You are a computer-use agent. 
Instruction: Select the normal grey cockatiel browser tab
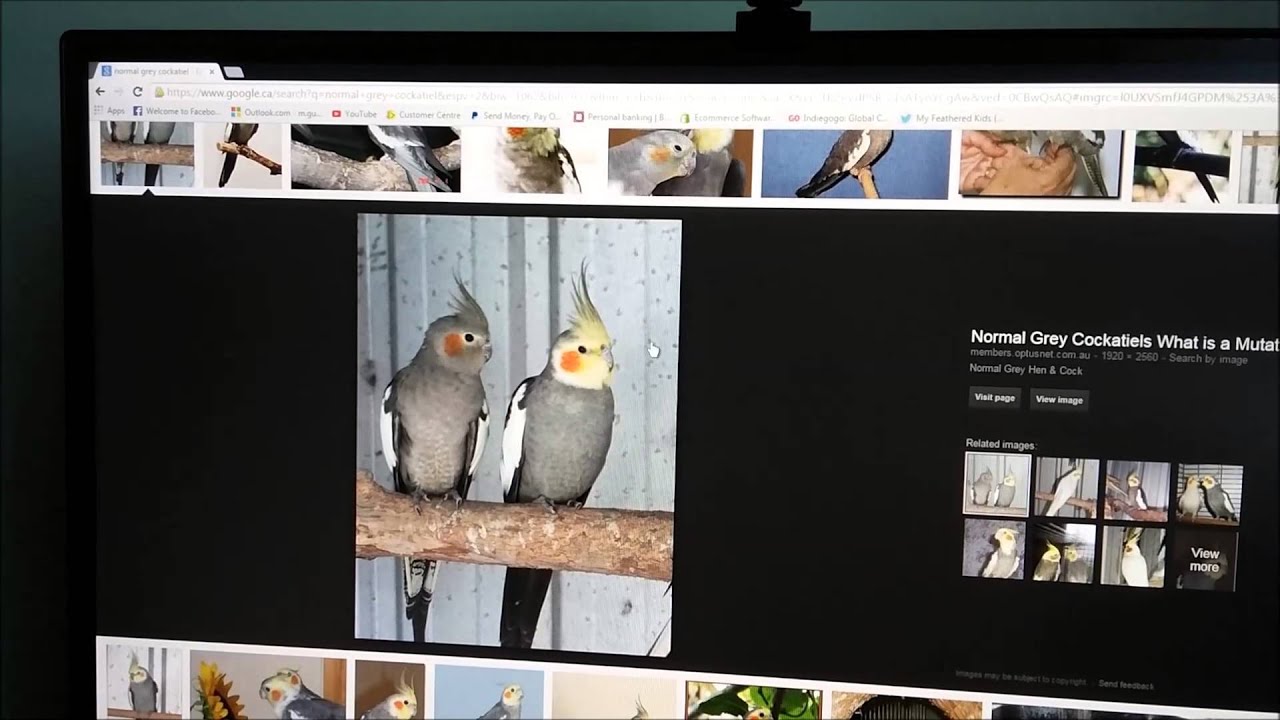(x=158, y=72)
